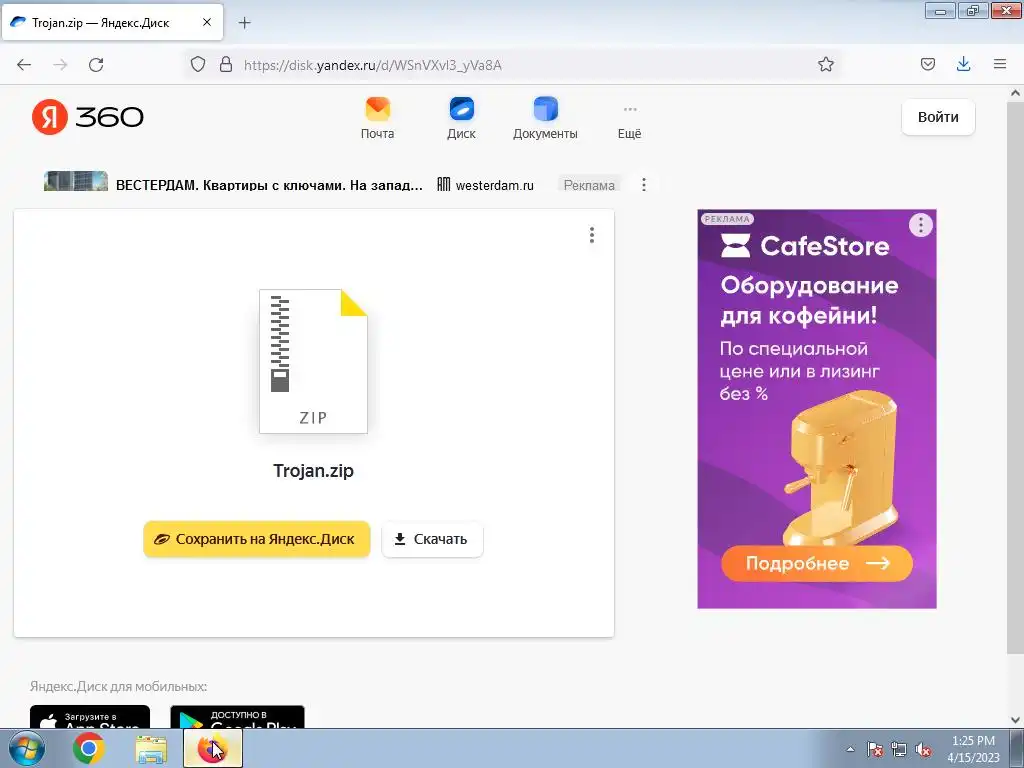1024x768 pixels.
Task: Click the forward navigation arrow
Action: (60, 65)
